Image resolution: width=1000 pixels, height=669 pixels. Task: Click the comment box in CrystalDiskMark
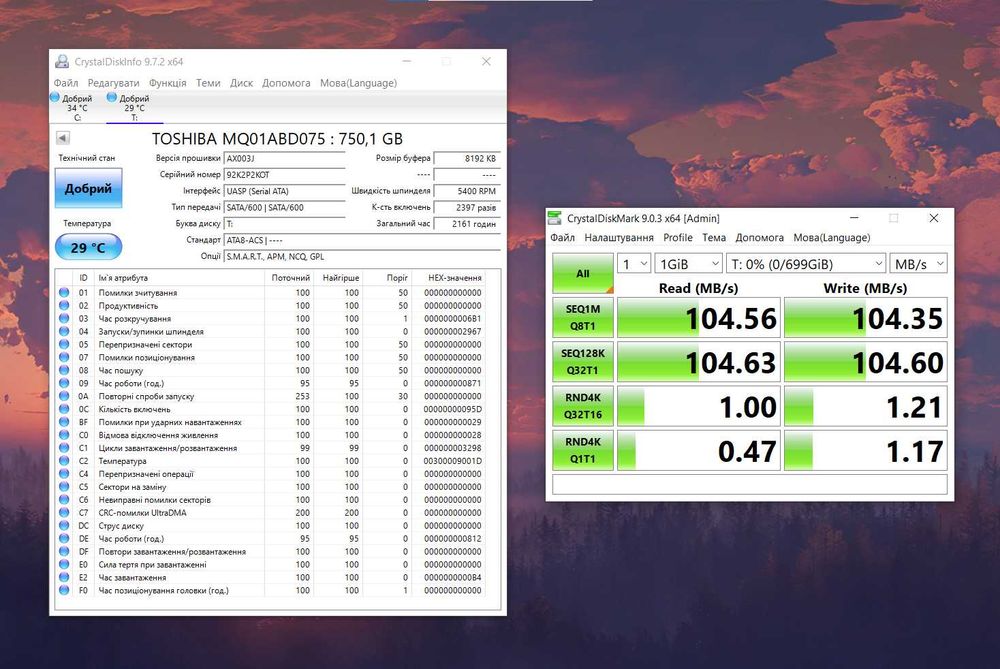click(749, 484)
